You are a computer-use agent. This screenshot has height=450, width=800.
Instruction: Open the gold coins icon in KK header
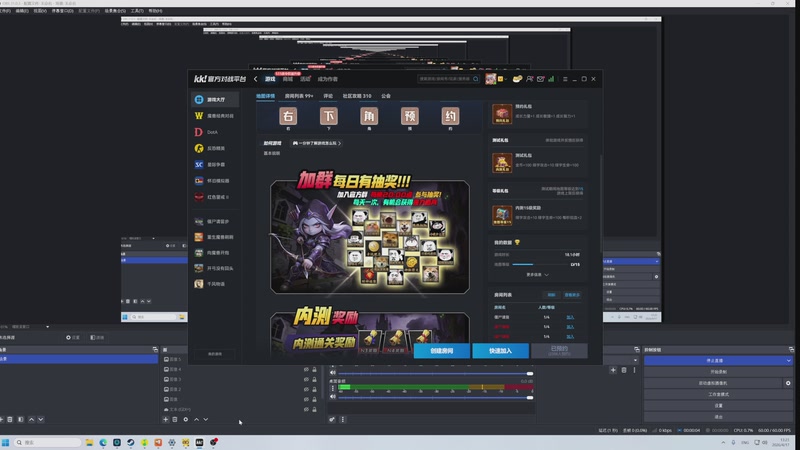pos(517,79)
